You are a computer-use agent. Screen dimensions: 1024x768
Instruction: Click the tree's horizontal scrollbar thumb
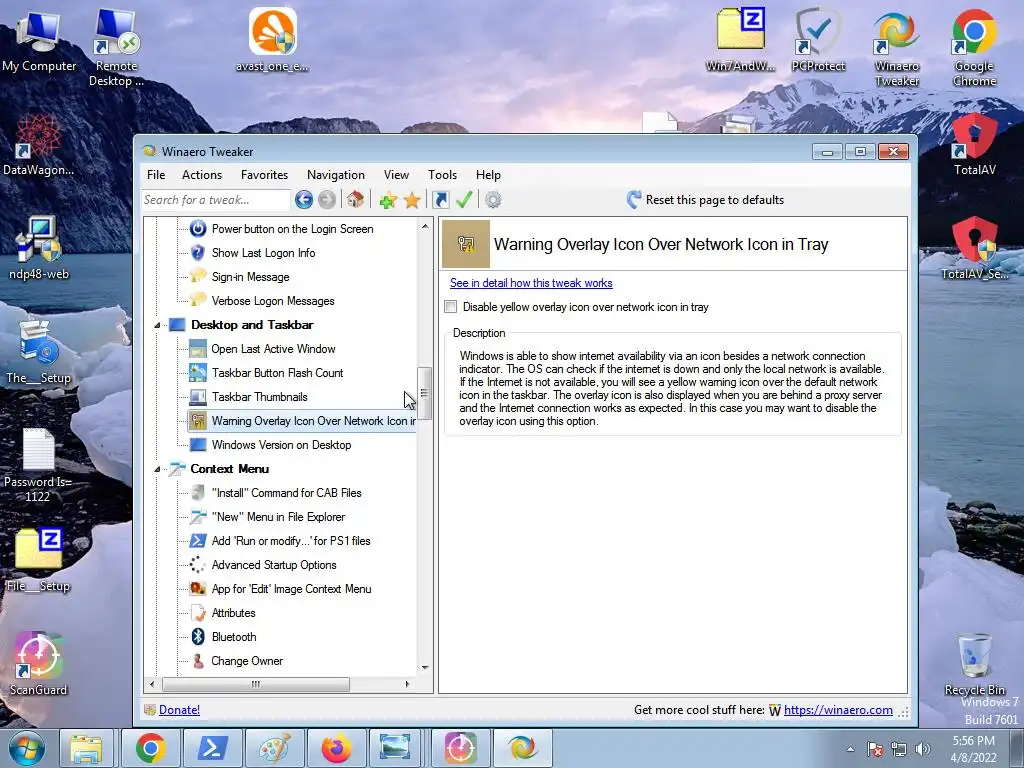pyautogui.click(x=255, y=684)
